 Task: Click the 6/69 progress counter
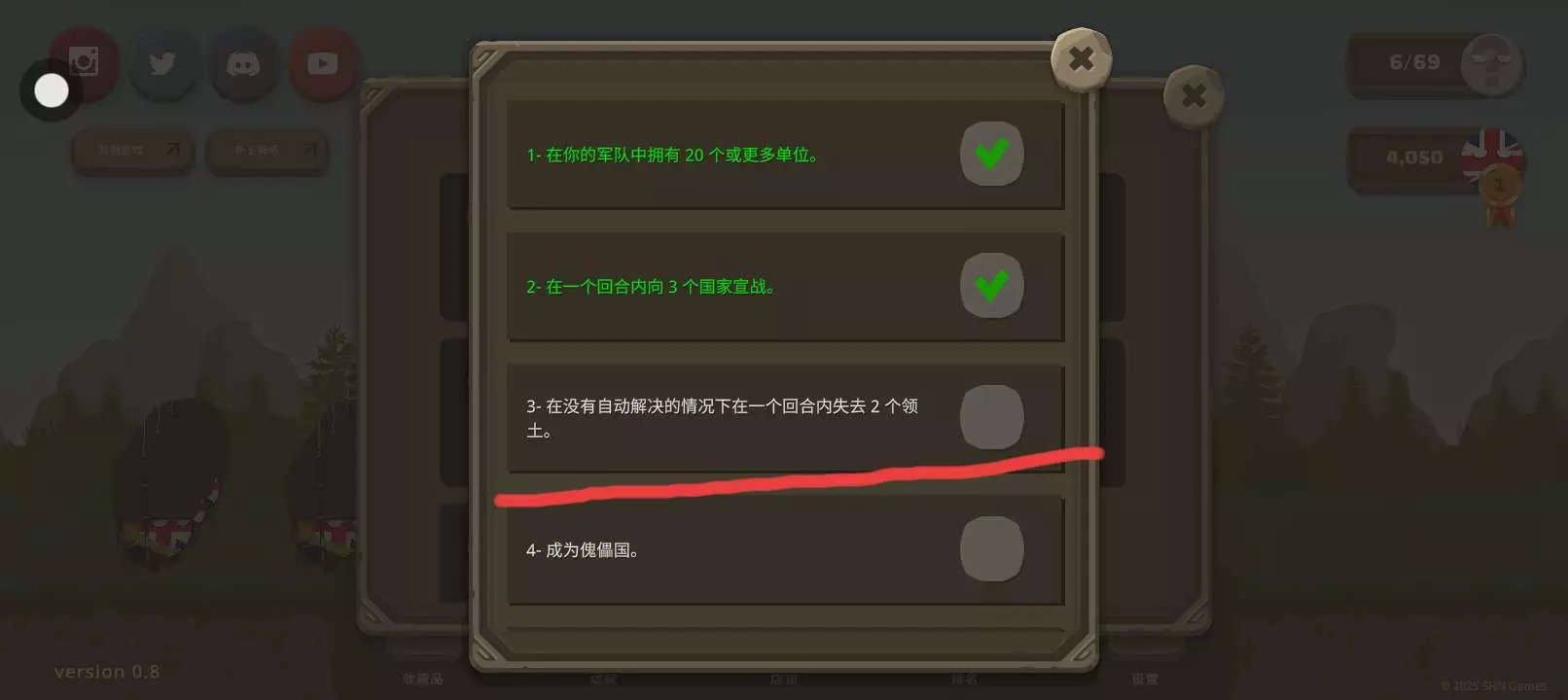(1414, 62)
